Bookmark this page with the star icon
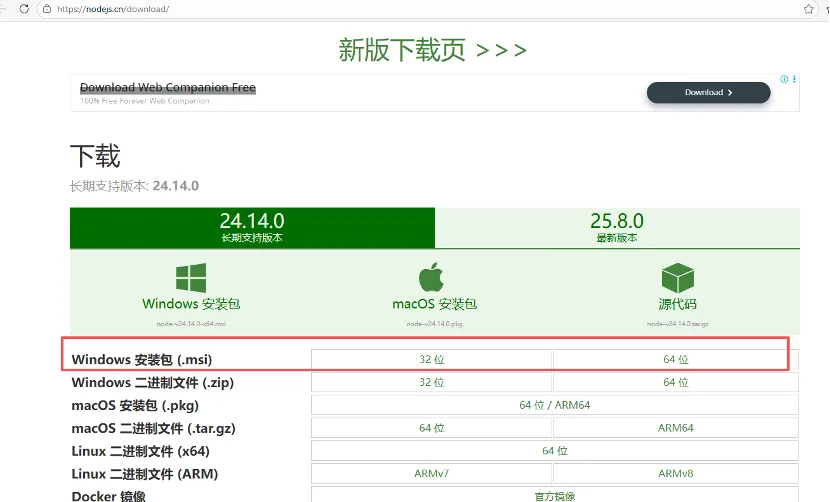The height and width of the screenshot is (502, 830). pyautogui.click(x=808, y=9)
